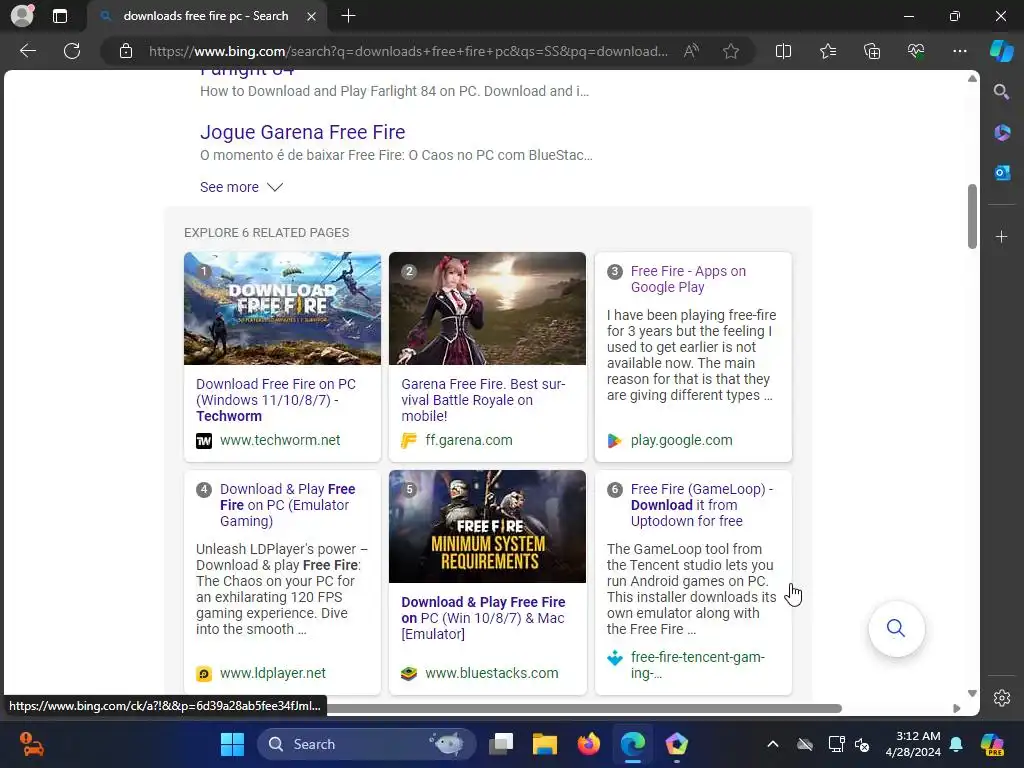Reload the page with Refresh icon
The image size is (1024, 768).
click(x=72, y=51)
